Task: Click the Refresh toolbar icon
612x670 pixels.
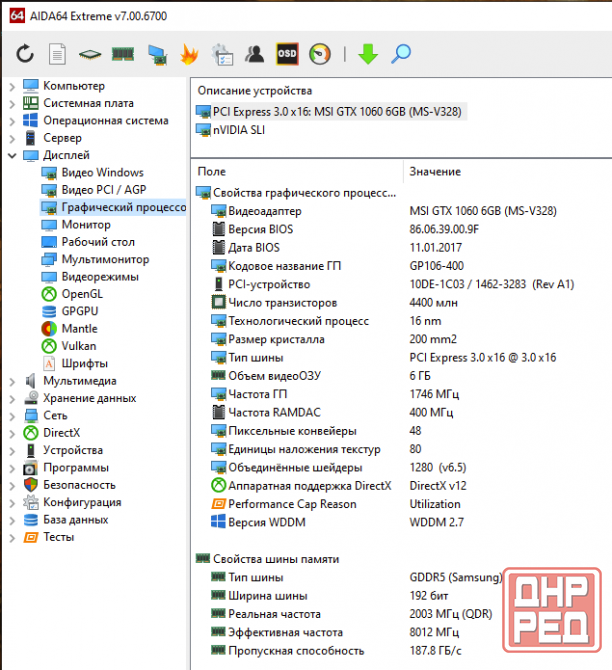Action: click(25, 54)
